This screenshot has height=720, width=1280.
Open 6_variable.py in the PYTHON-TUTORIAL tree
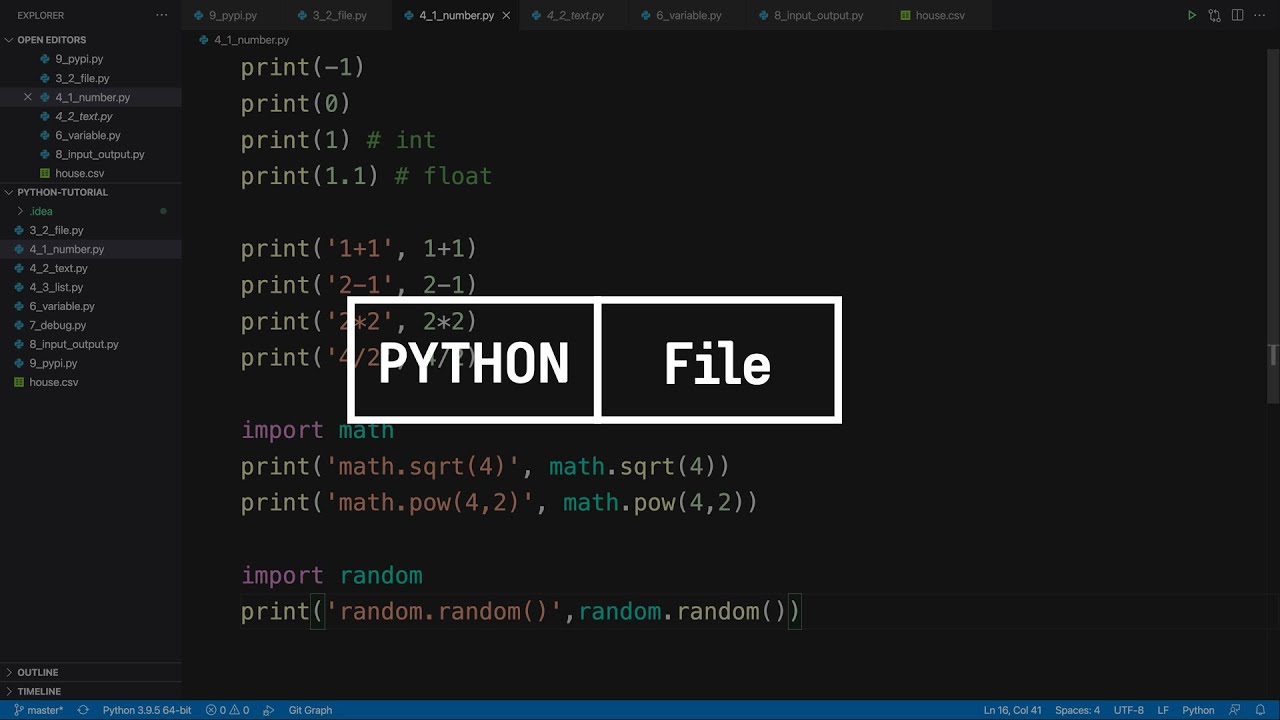(x=90, y=306)
